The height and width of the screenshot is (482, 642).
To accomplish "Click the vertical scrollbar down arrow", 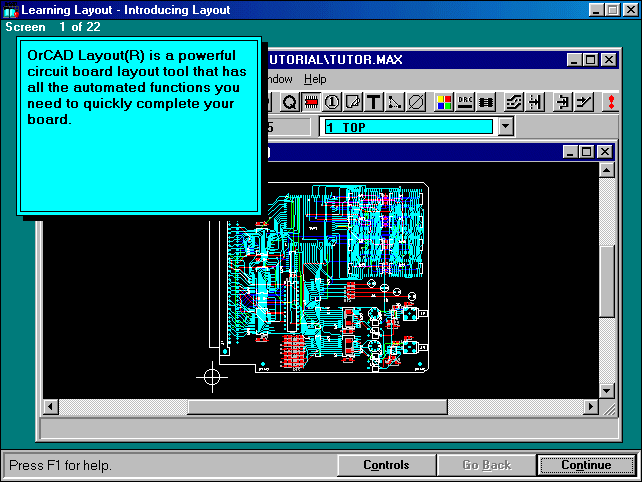I will click(x=605, y=389).
